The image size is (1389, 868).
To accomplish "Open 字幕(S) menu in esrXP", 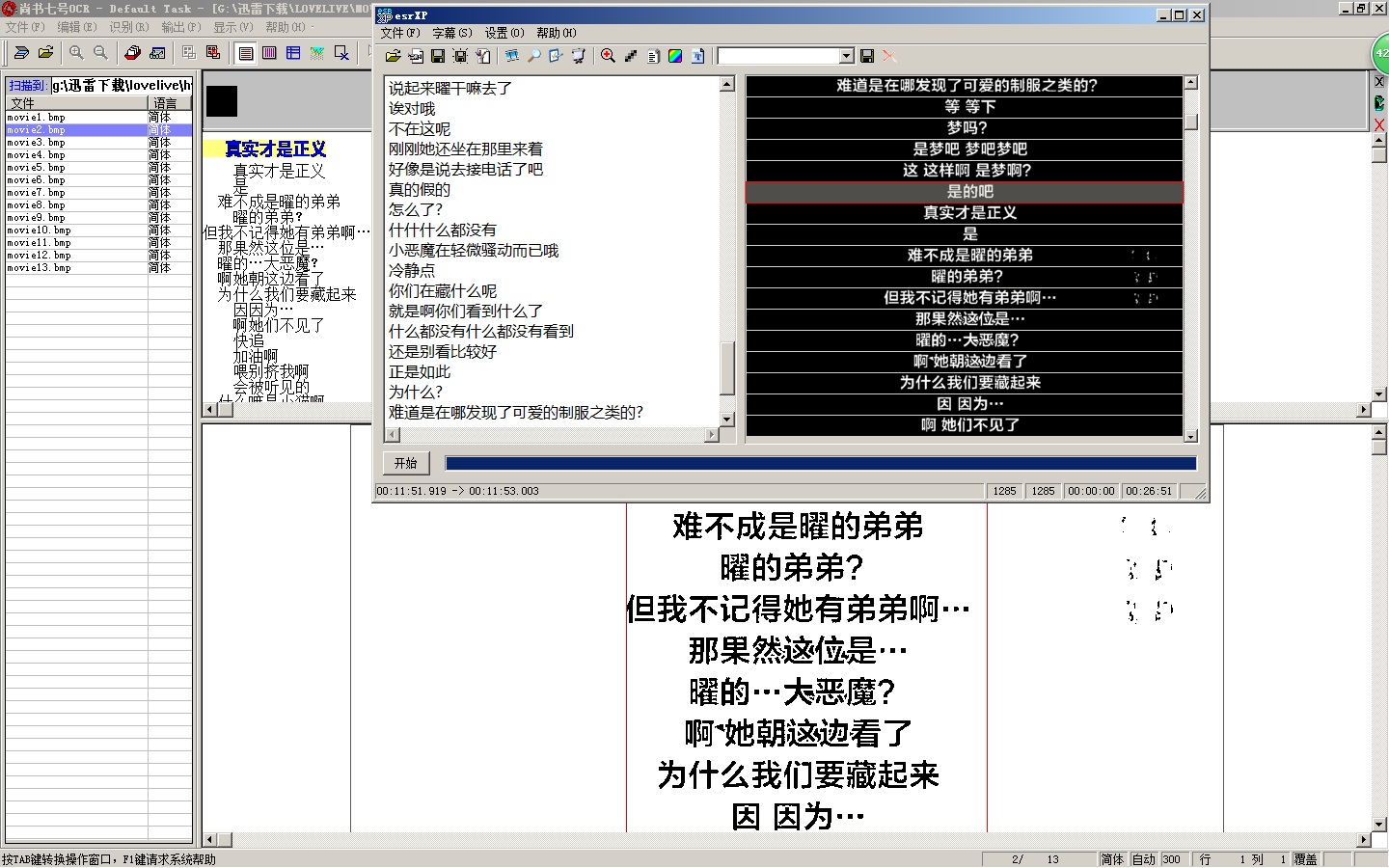I will 452,33.
